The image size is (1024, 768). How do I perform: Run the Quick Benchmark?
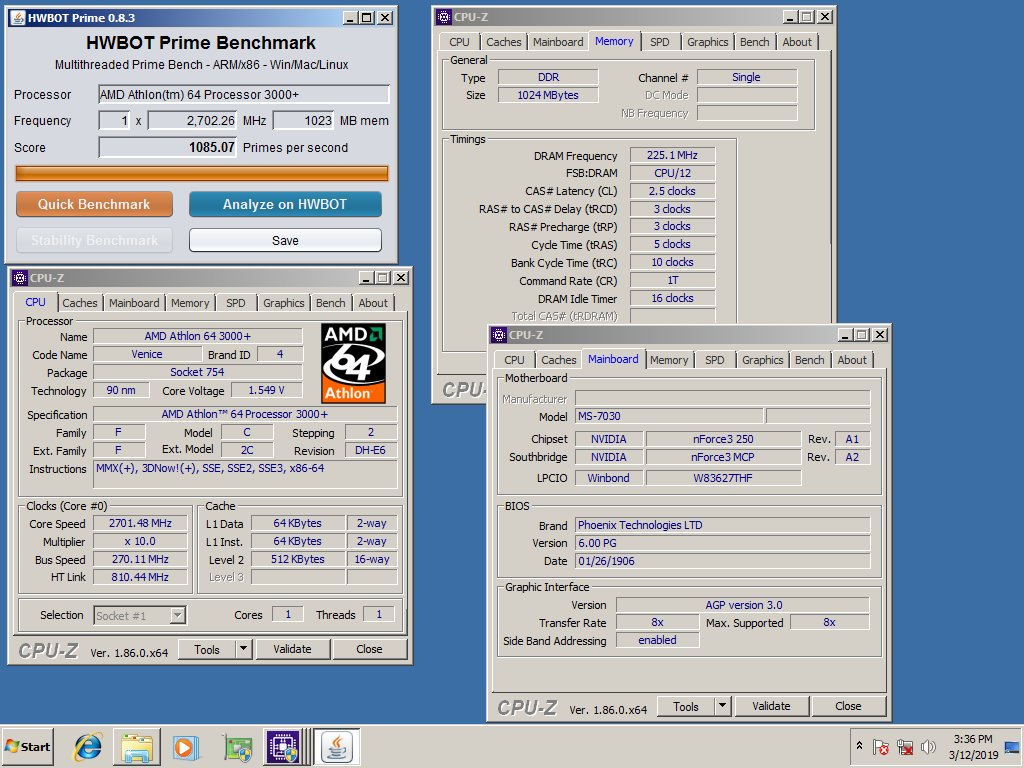coord(94,204)
